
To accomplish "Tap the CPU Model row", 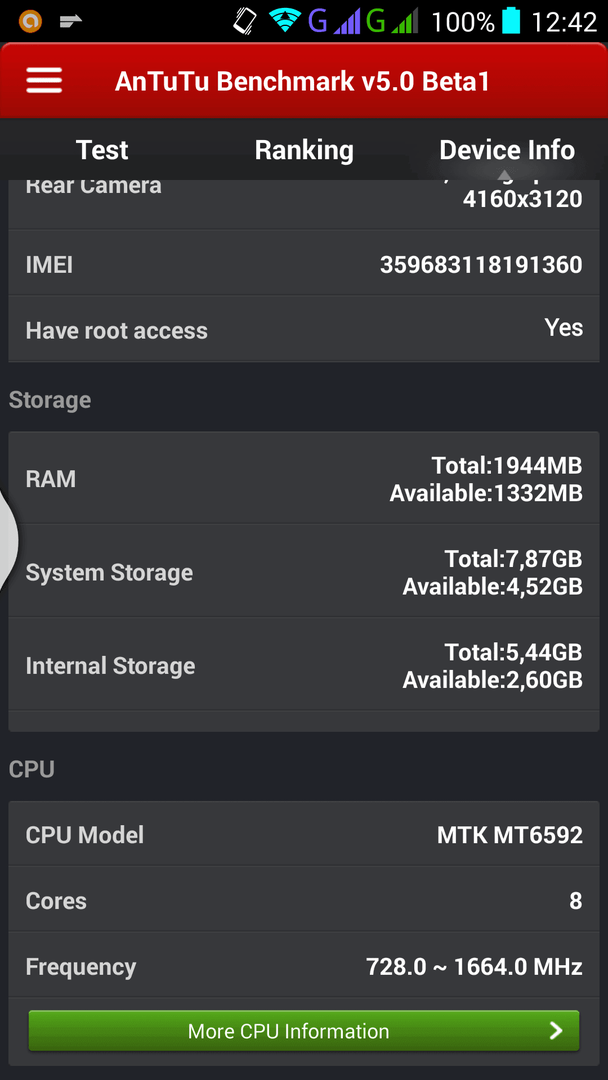I will (x=304, y=835).
